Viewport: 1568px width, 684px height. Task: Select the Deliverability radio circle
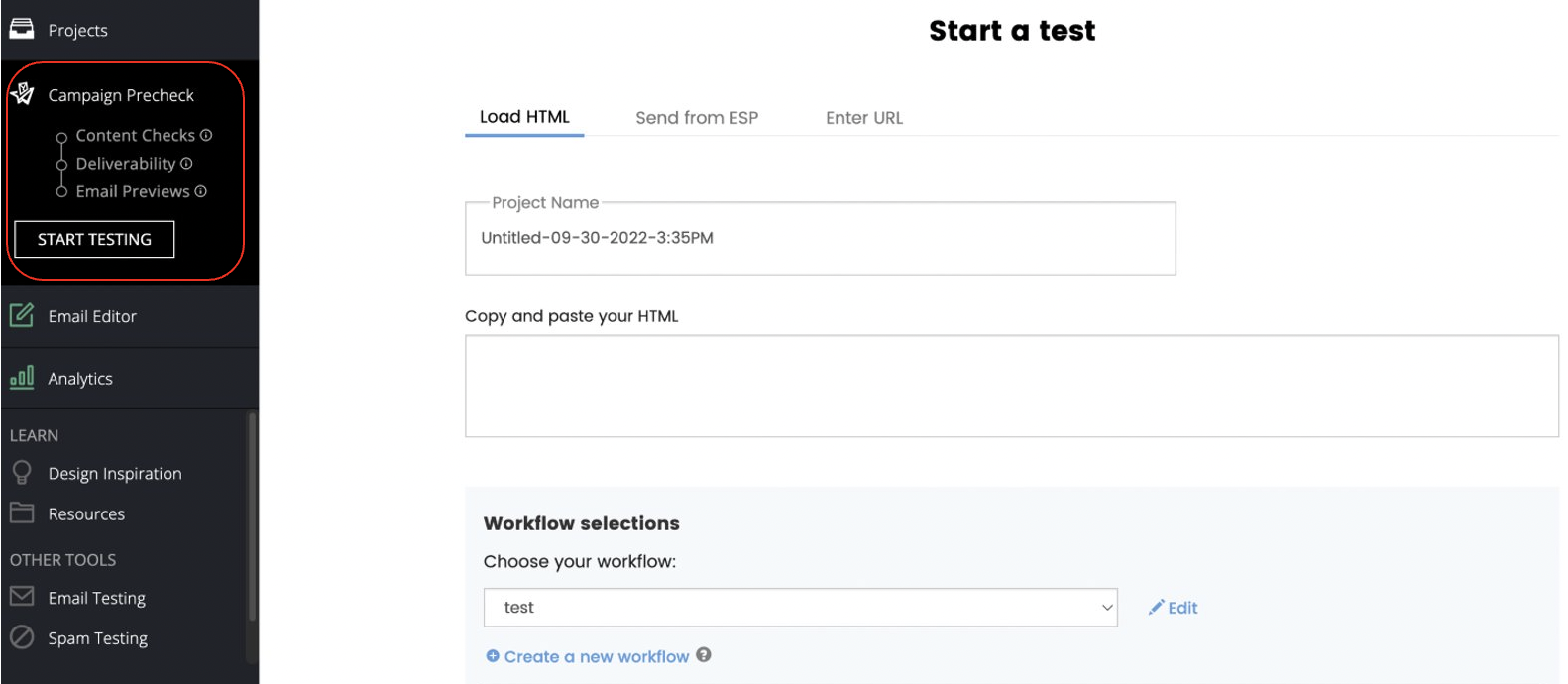point(62,164)
